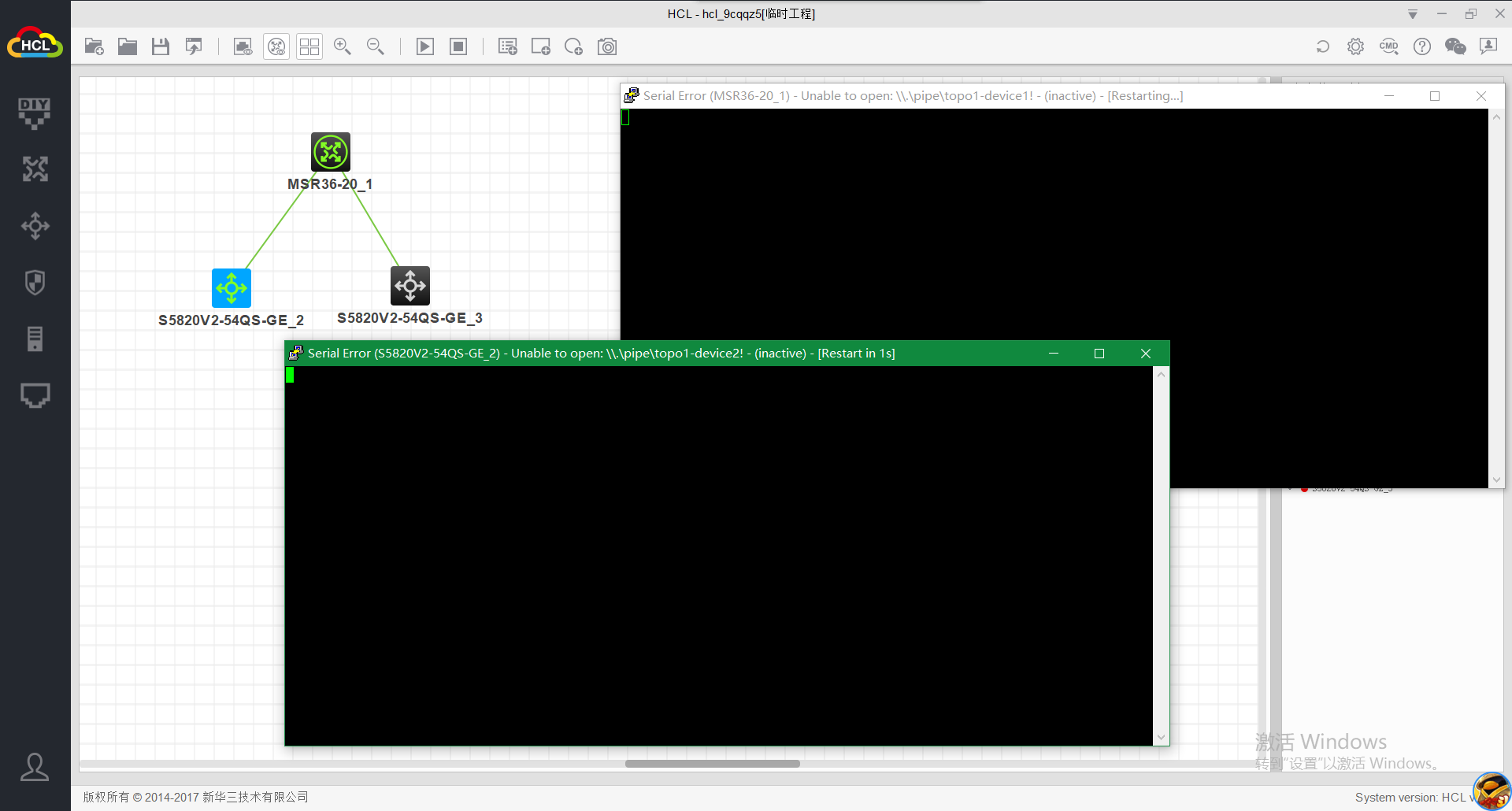Close the HCL main window
This screenshot has height=811, width=1512.
click(x=1500, y=14)
